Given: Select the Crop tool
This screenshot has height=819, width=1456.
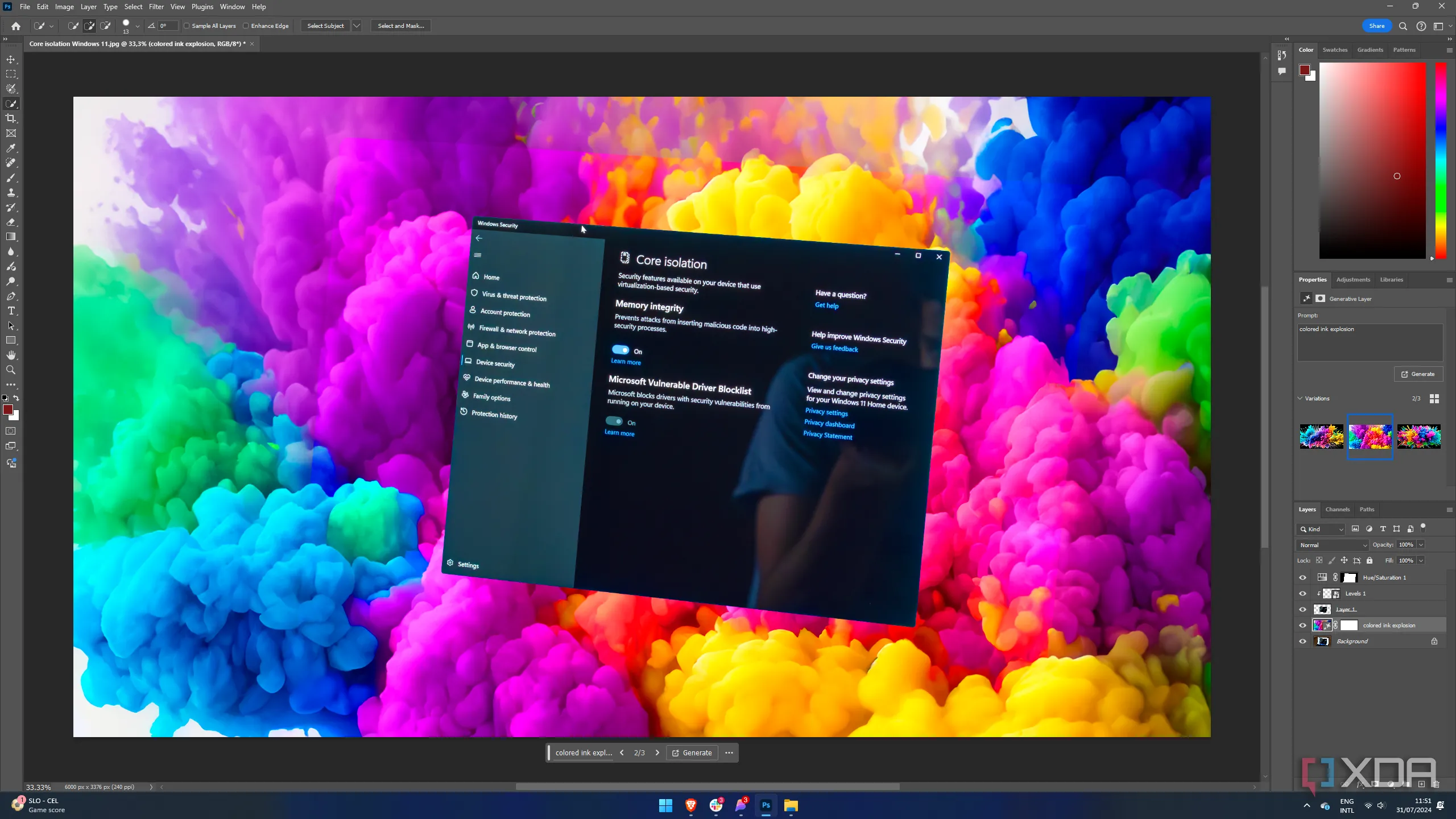Looking at the screenshot, I should point(11,118).
